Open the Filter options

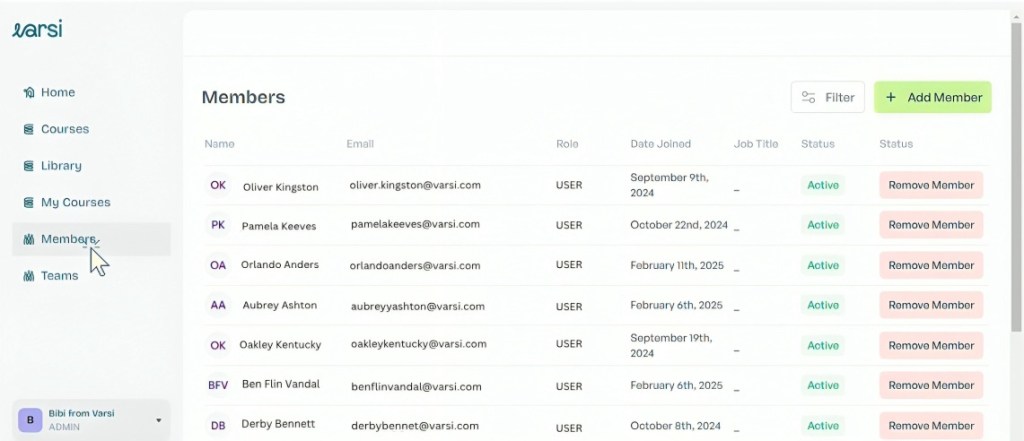[828, 97]
